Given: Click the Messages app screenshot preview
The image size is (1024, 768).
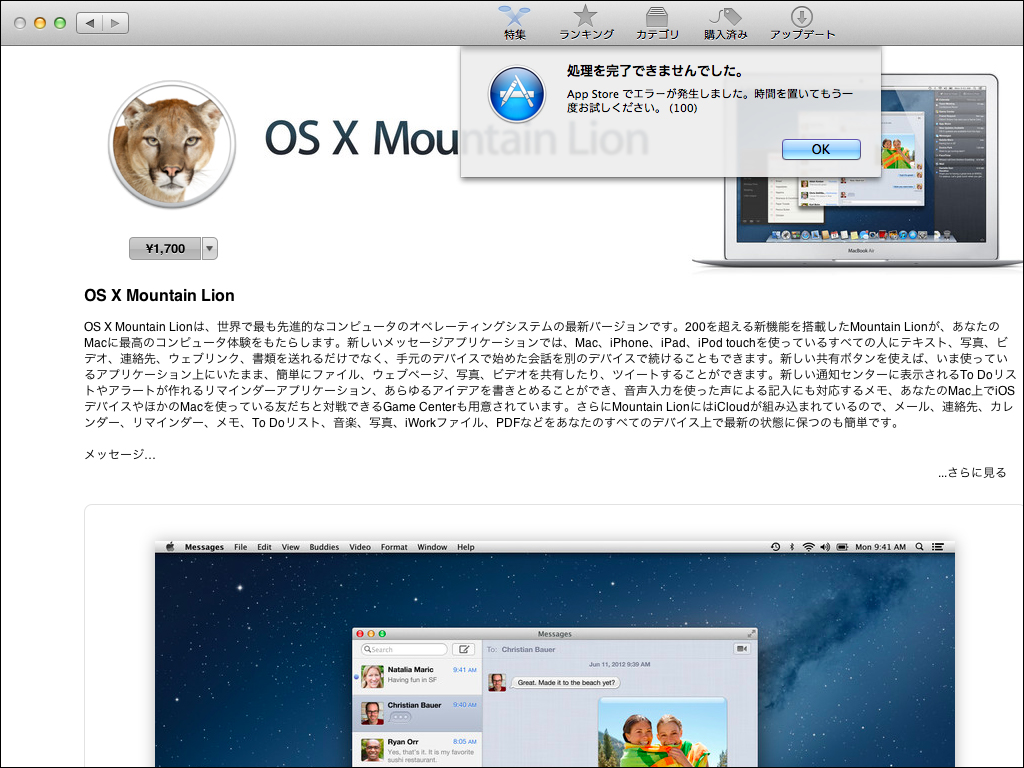Looking at the screenshot, I should tap(554, 654).
